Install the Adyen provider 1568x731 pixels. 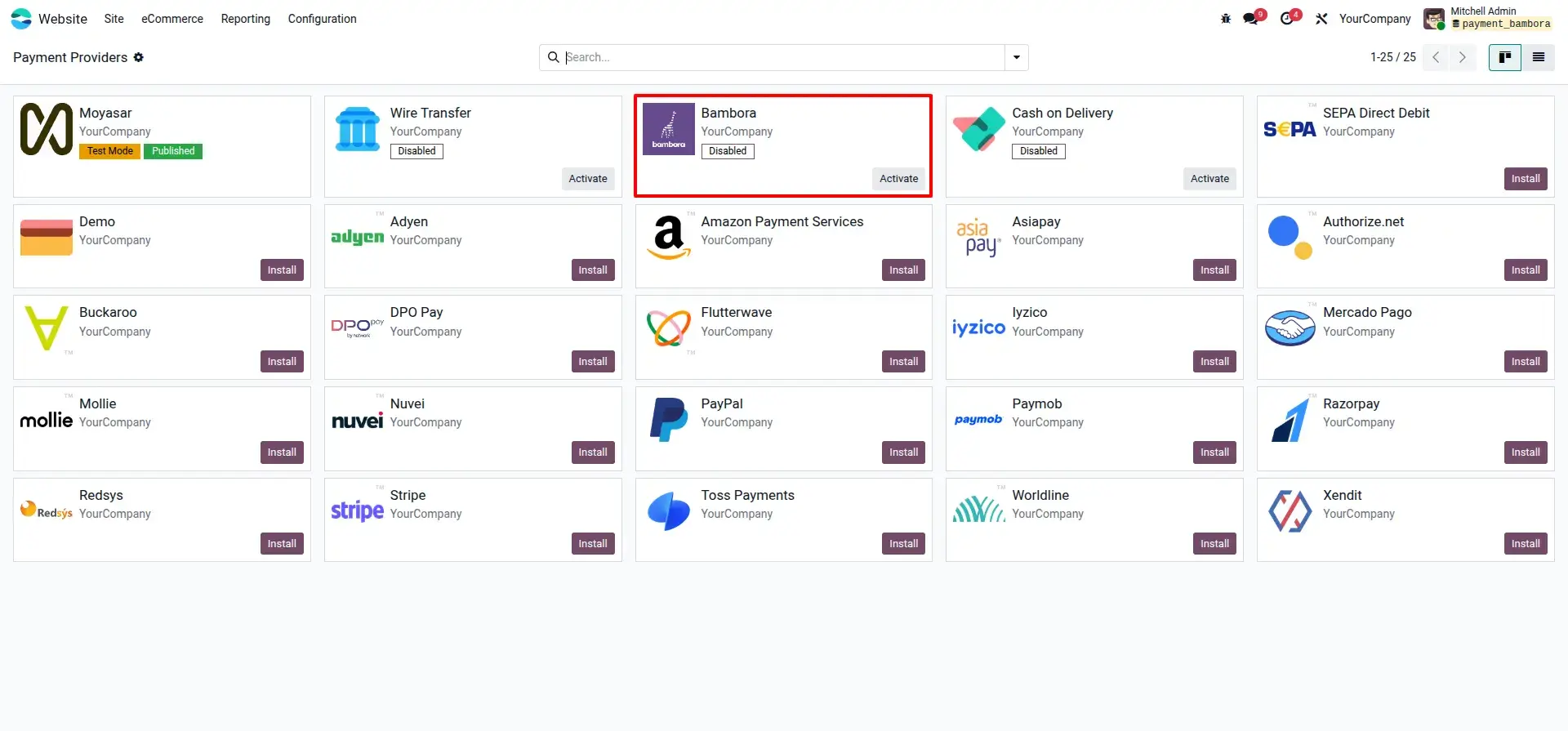[593, 270]
